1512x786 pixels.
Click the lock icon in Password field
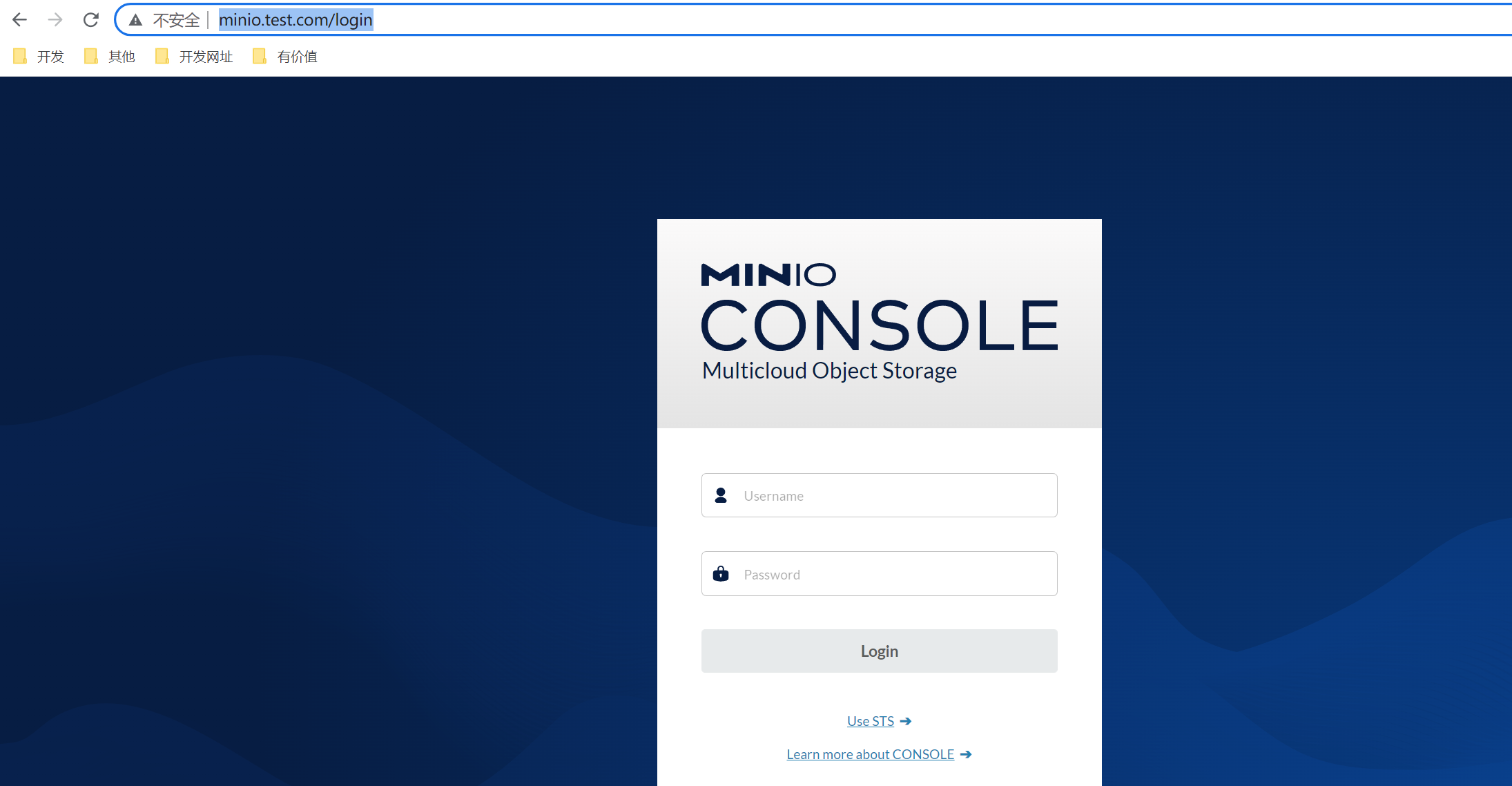pos(721,573)
